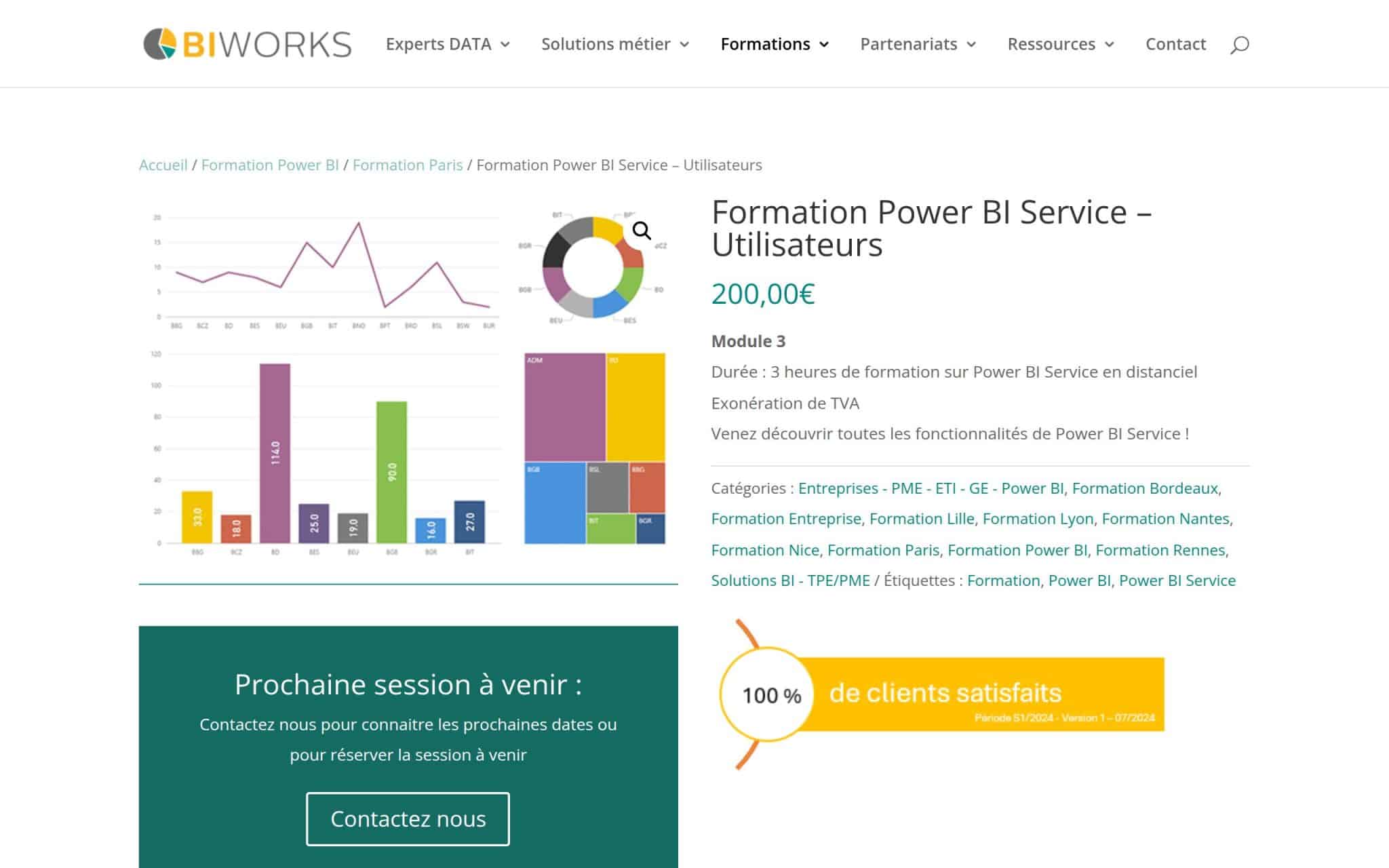Click the Exonération de TVA text
1389x868 pixels.
click(785, 403)
